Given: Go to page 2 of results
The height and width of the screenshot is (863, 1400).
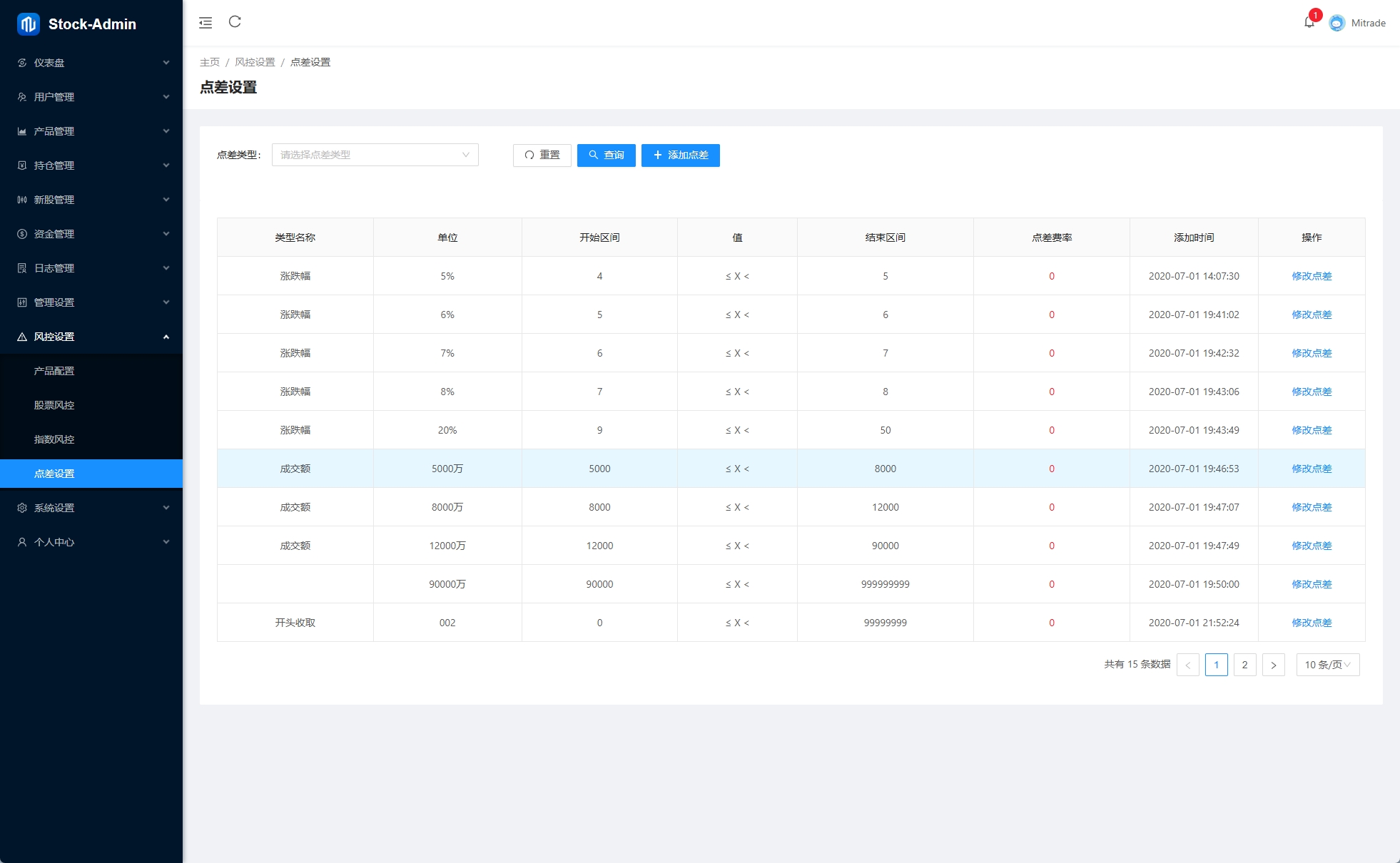Looking at the screenshot, I should (x=1244, y=665).
